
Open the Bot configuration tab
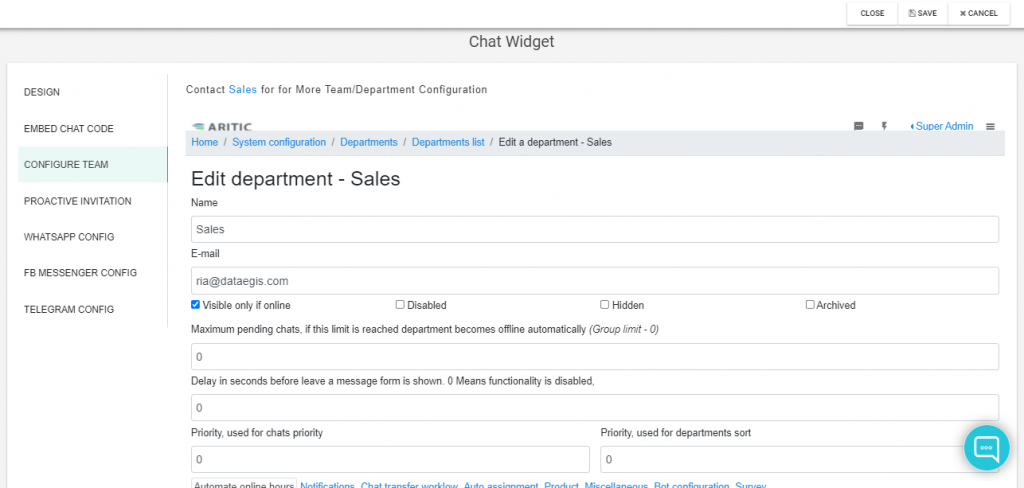(692, 485)
